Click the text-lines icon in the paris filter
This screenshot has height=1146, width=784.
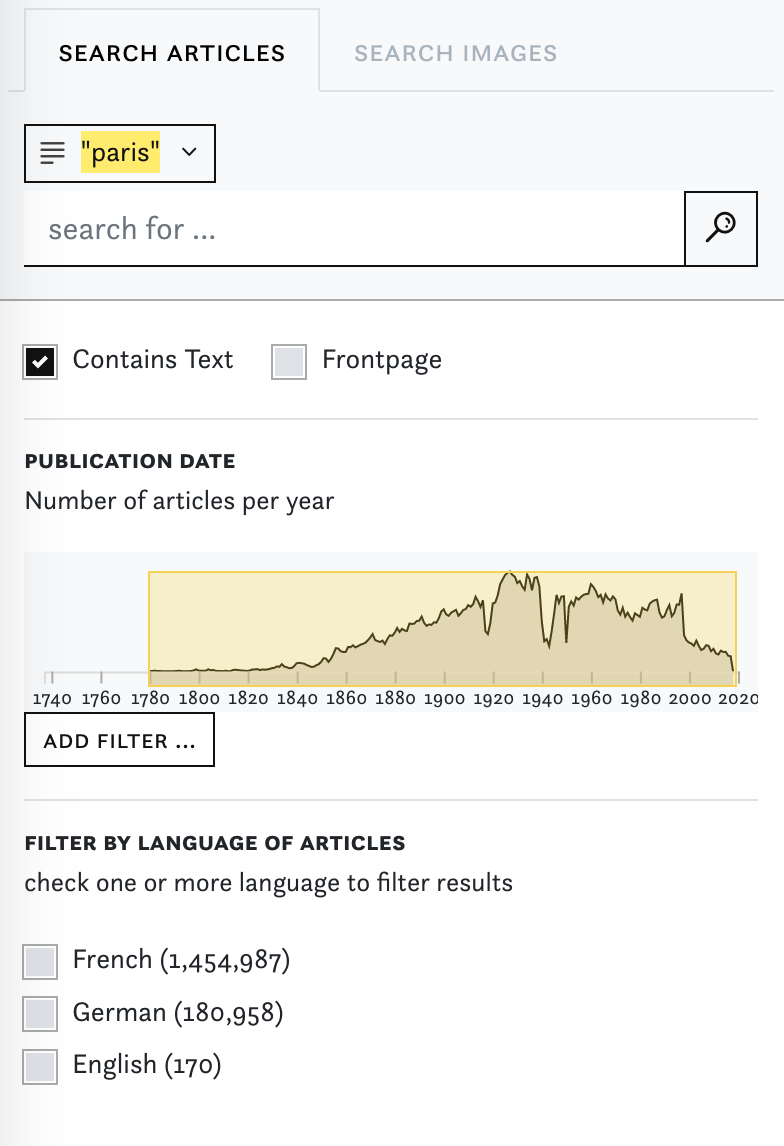tap(53, 153)
